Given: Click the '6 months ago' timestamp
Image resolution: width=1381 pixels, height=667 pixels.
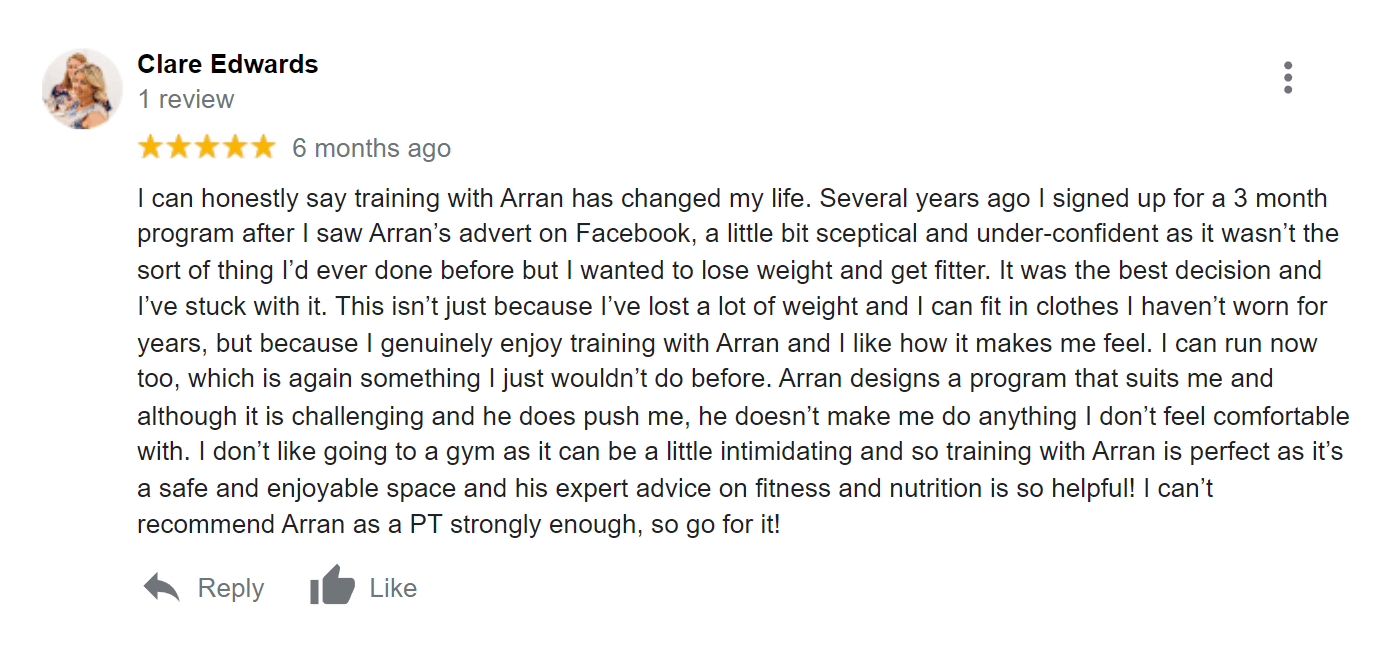Looking at the screenshot, I should [x=371, y=149].
